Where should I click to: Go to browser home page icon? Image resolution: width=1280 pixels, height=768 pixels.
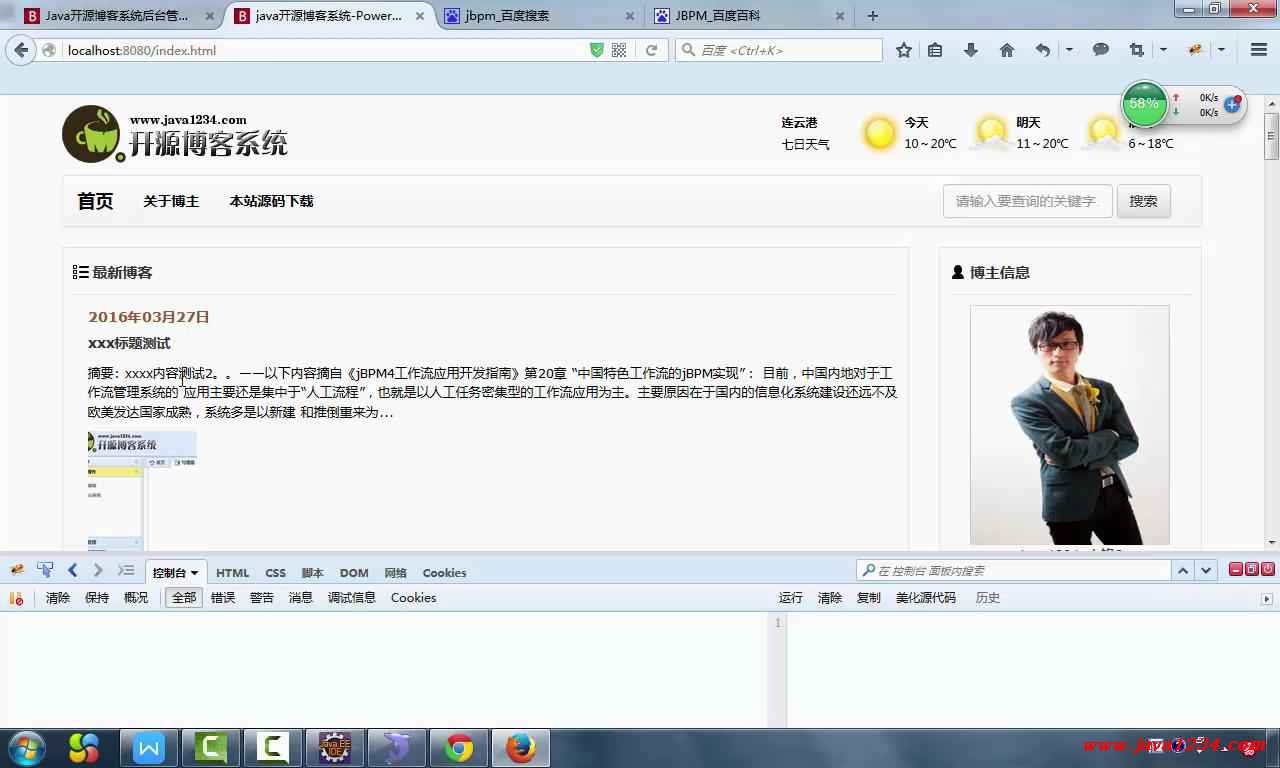[1007, 50]
